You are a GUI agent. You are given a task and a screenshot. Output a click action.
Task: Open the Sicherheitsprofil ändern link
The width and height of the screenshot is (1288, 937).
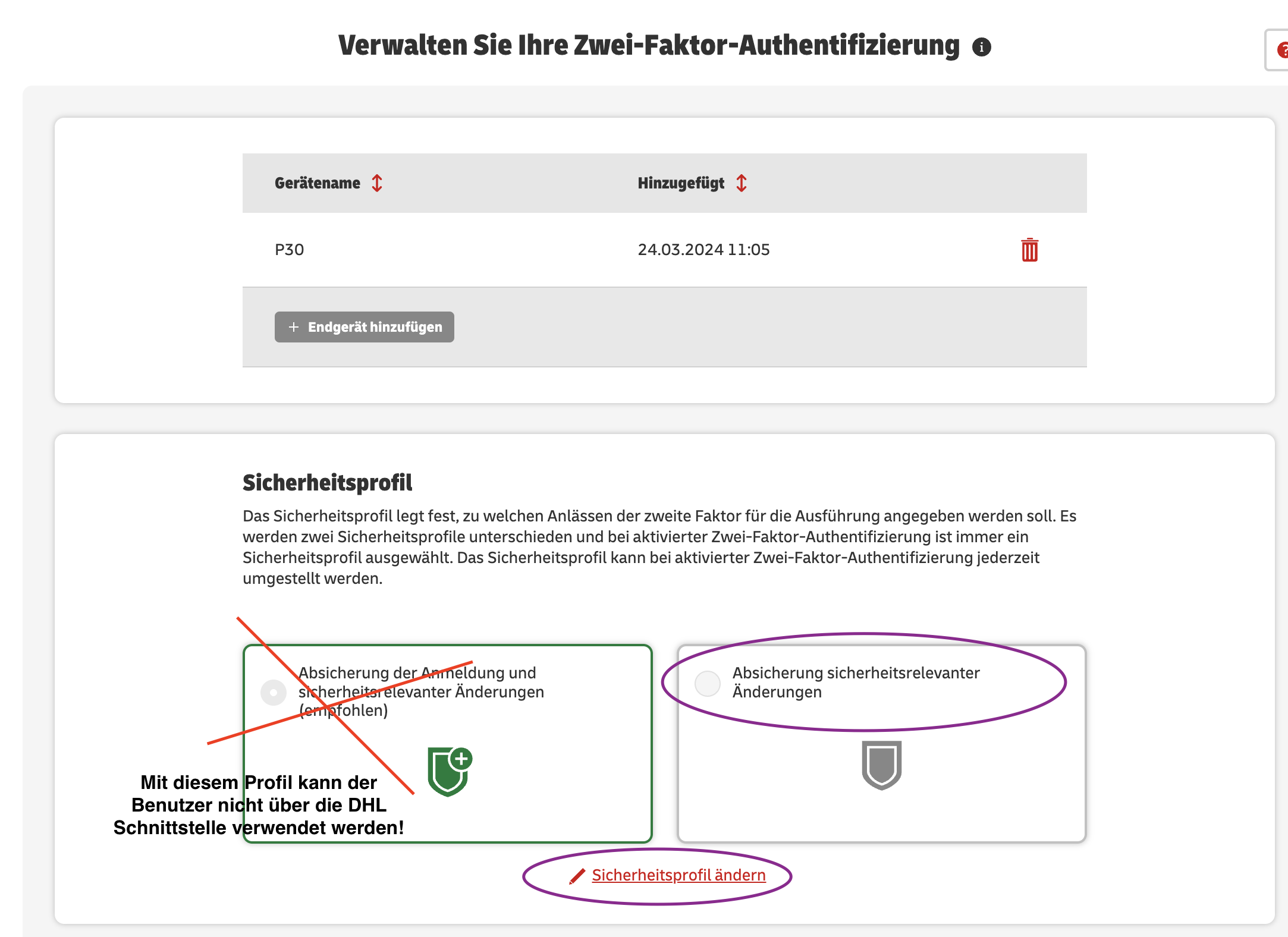click(x=679, y=874)
